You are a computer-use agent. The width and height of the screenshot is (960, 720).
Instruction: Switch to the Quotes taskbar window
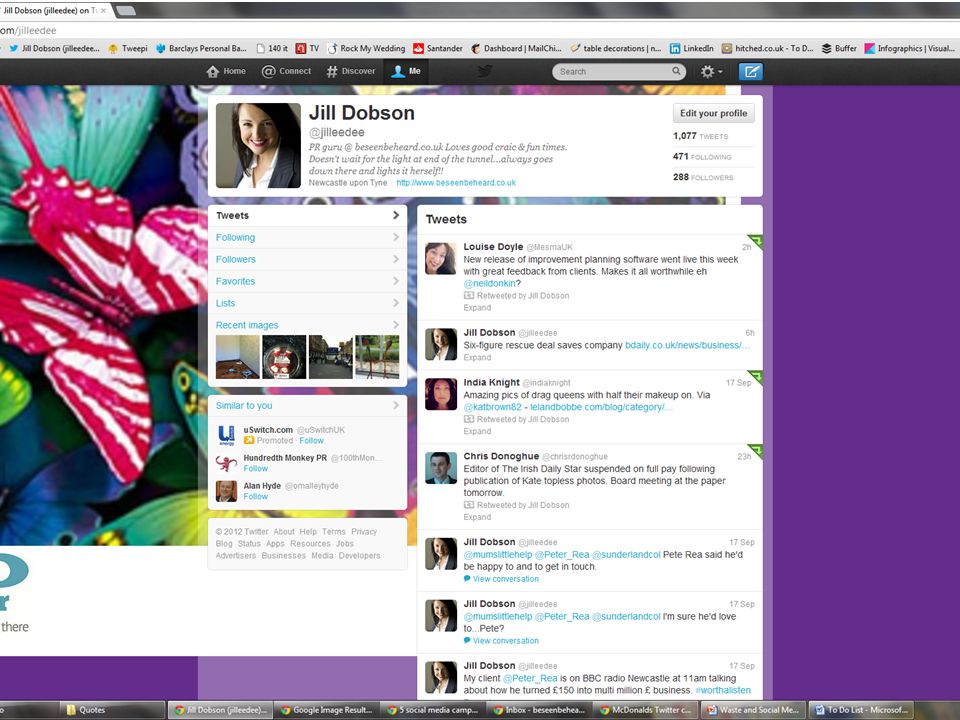click(x=113, y=710)
